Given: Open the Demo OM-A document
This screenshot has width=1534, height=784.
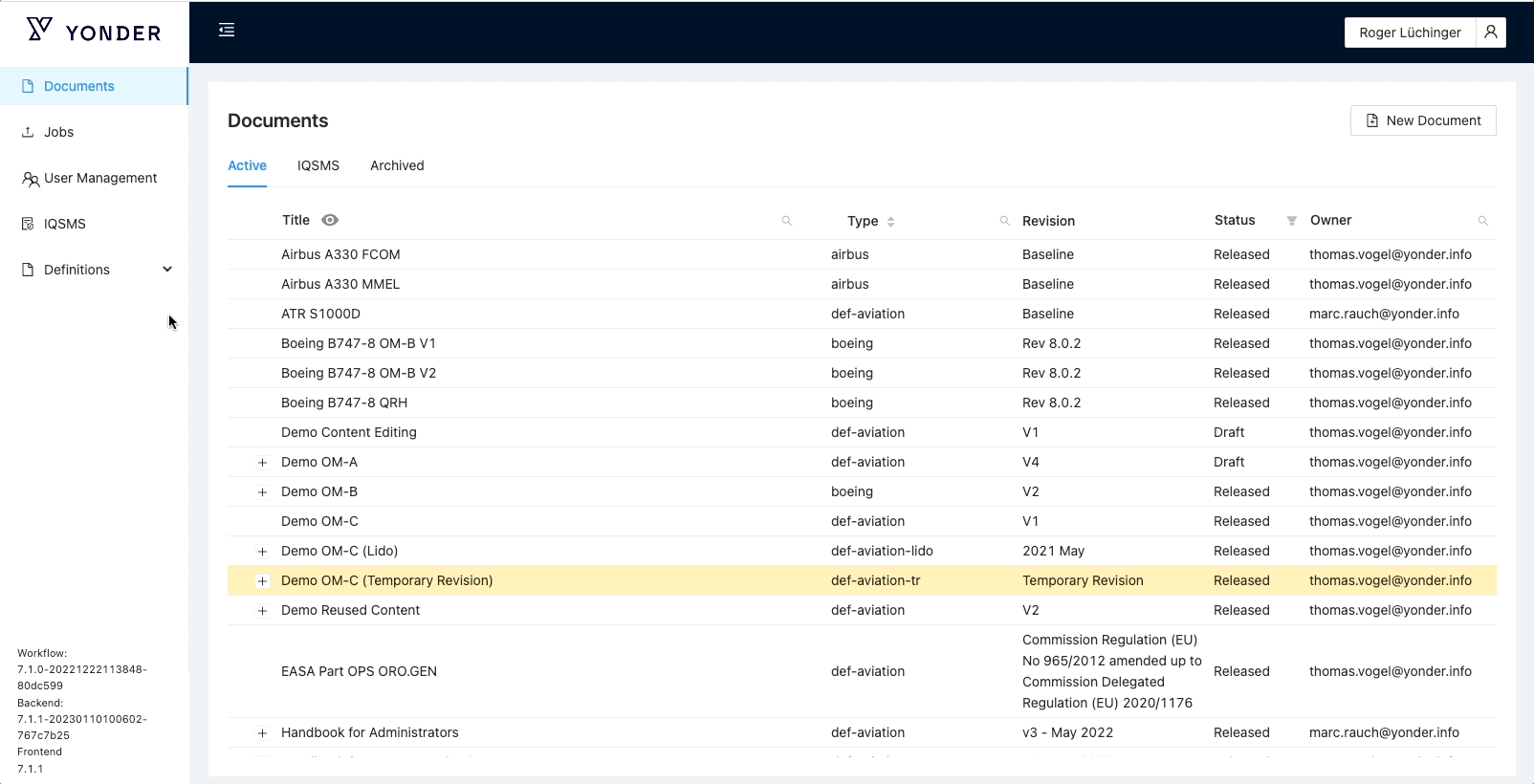Looking at the screenshot, I should click(x=319, y=462).
